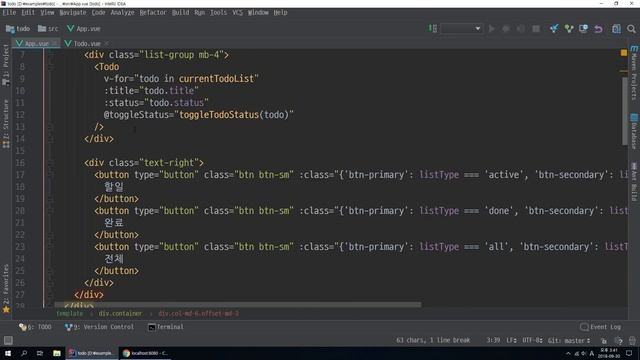Open the VCS menu
The height and width of the screenshot is (360, 640).
click(x=238, y=13)
